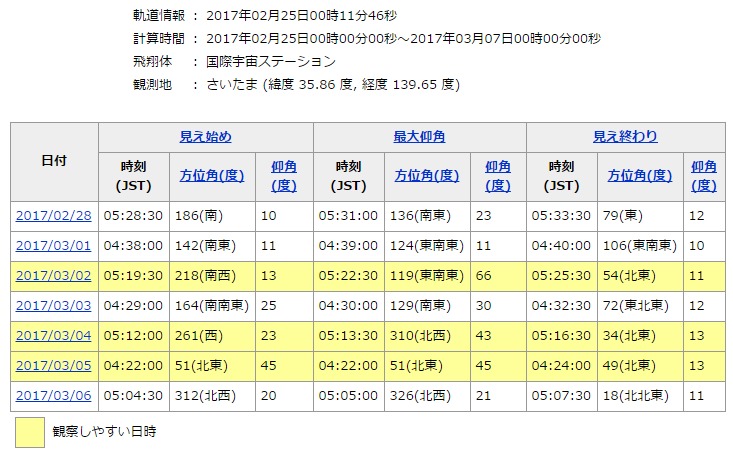Screen dimensions: 733x450
Task: Click the 日付 header cell
Action: 54,161
